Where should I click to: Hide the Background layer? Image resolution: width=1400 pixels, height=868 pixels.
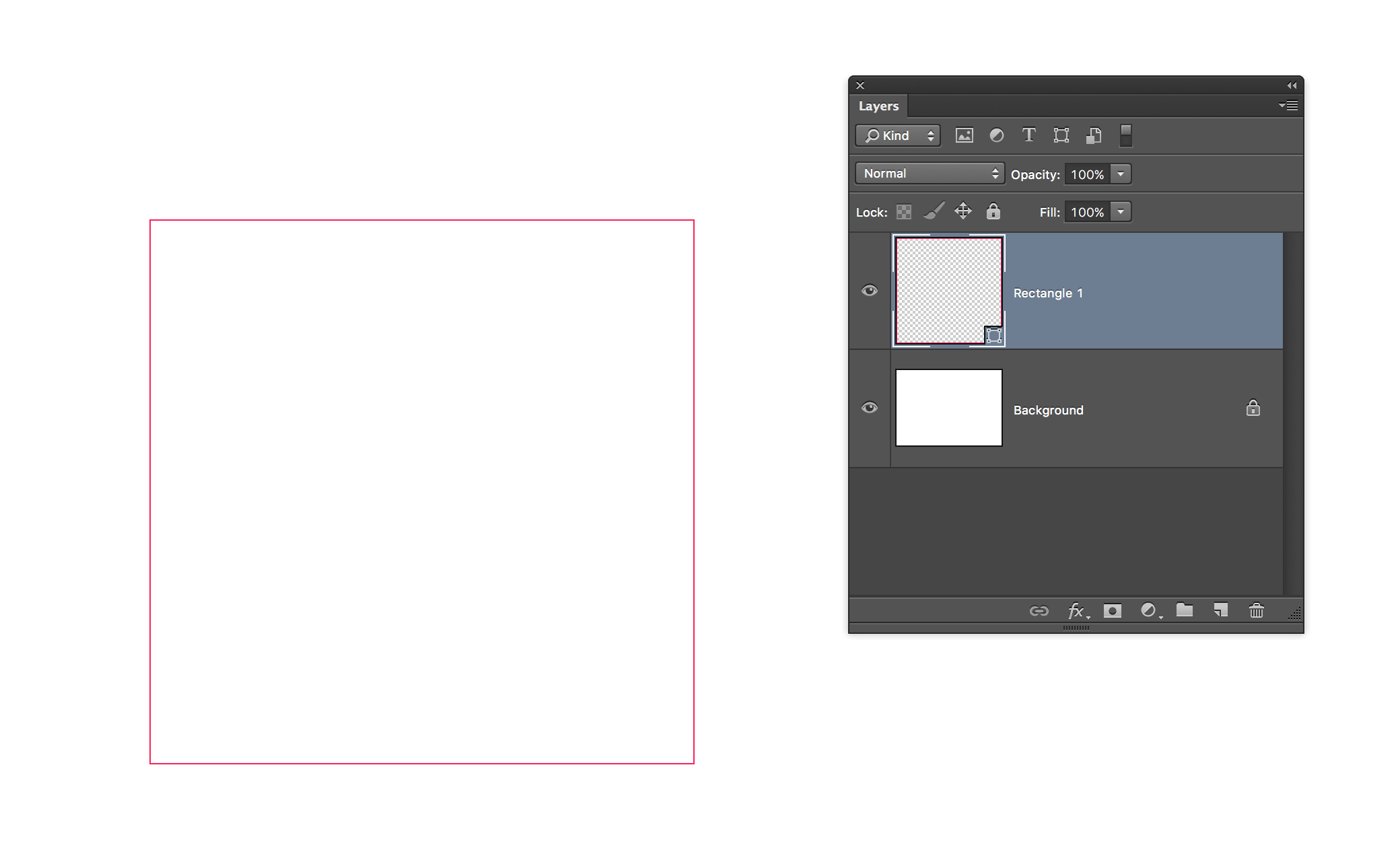click(x=869, y=407)
